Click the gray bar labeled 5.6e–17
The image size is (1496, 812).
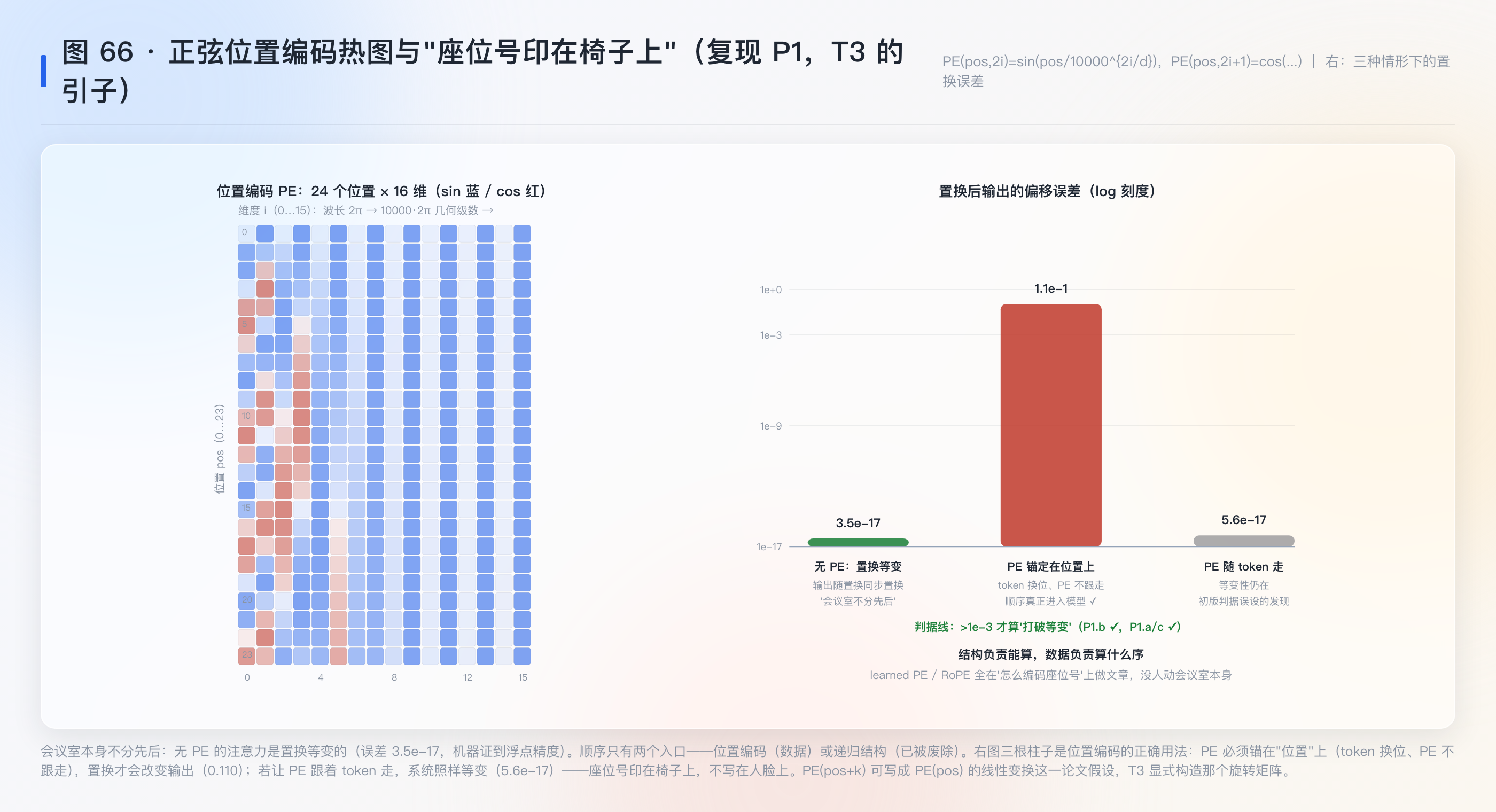pos(1243,541)
